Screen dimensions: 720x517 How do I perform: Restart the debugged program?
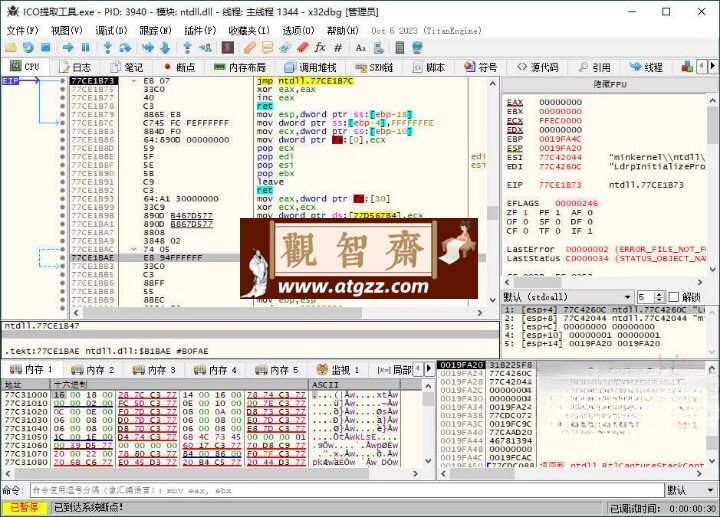click(x=28, y=47)
